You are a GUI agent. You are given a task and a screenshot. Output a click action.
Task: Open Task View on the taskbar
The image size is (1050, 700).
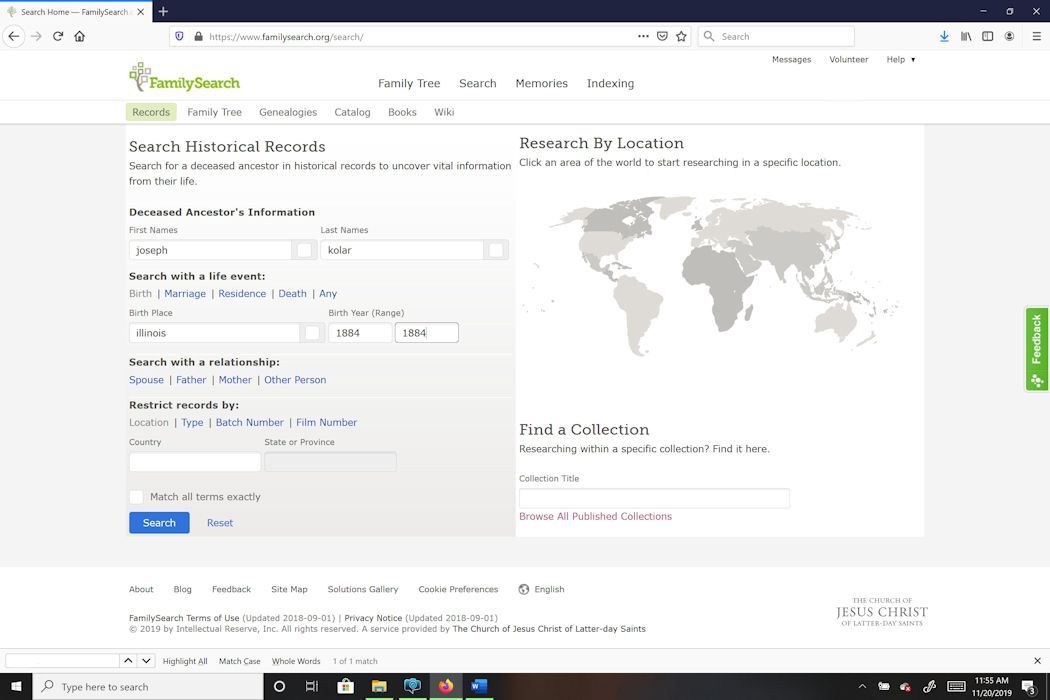311,687
